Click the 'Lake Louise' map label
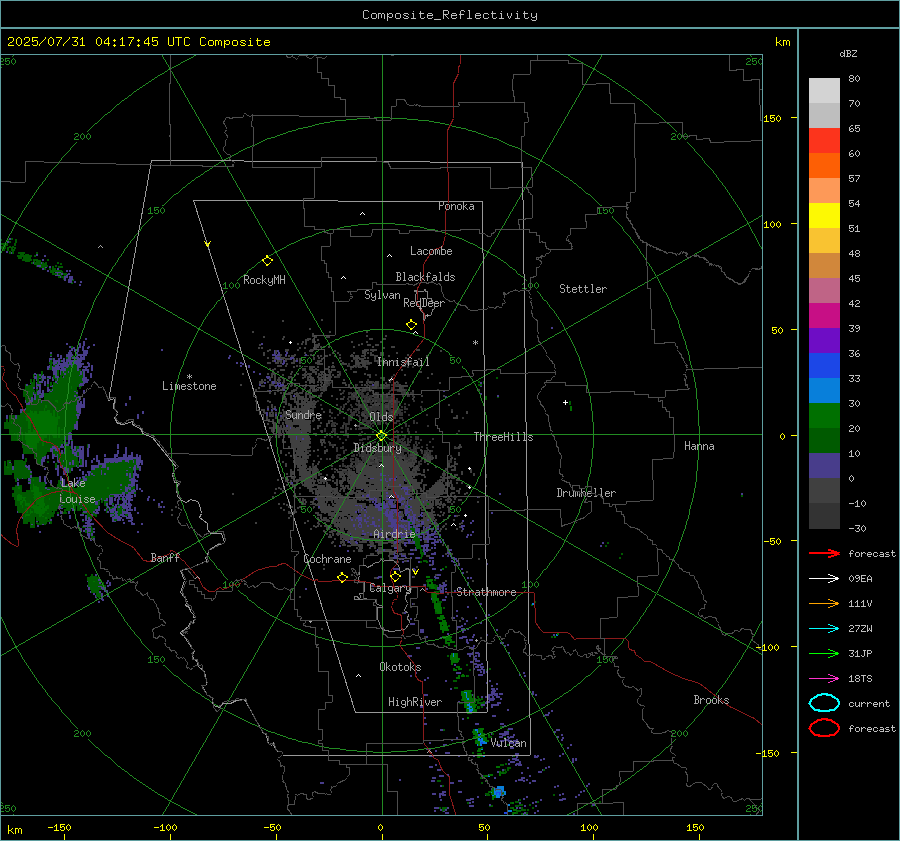The width and height of the screenshot is (900, 841). [x=77, y=491]
